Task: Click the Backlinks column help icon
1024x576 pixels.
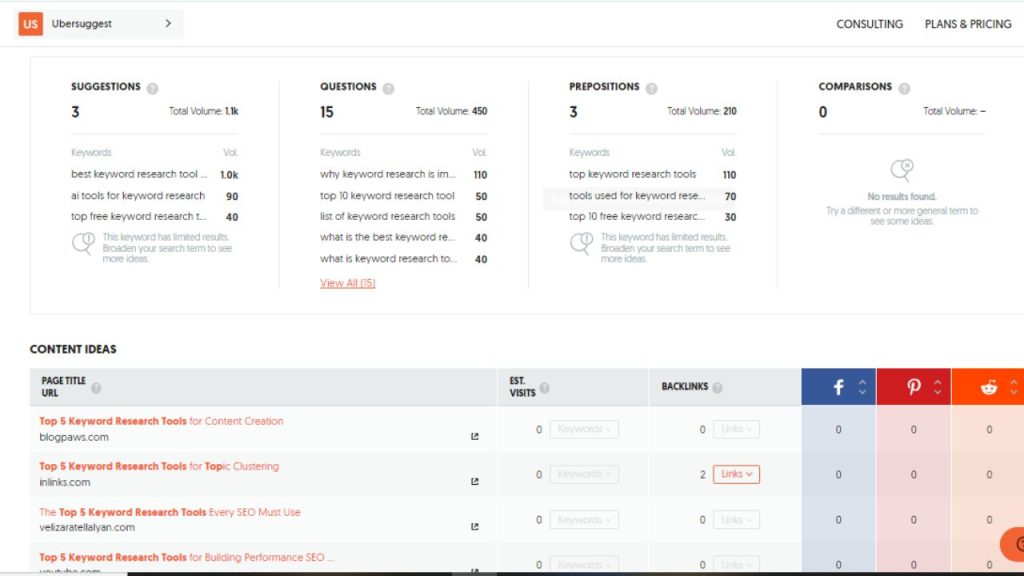Action: (717, 388)
